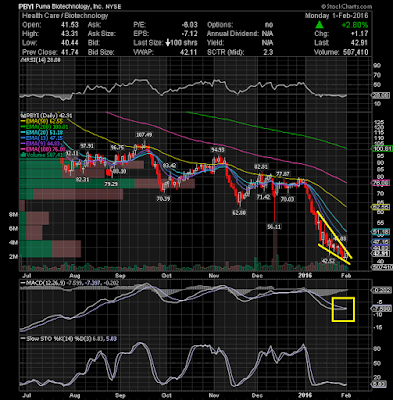Click the 70.03 price label
Screen dimensions: 393x400
click(287, 199)
